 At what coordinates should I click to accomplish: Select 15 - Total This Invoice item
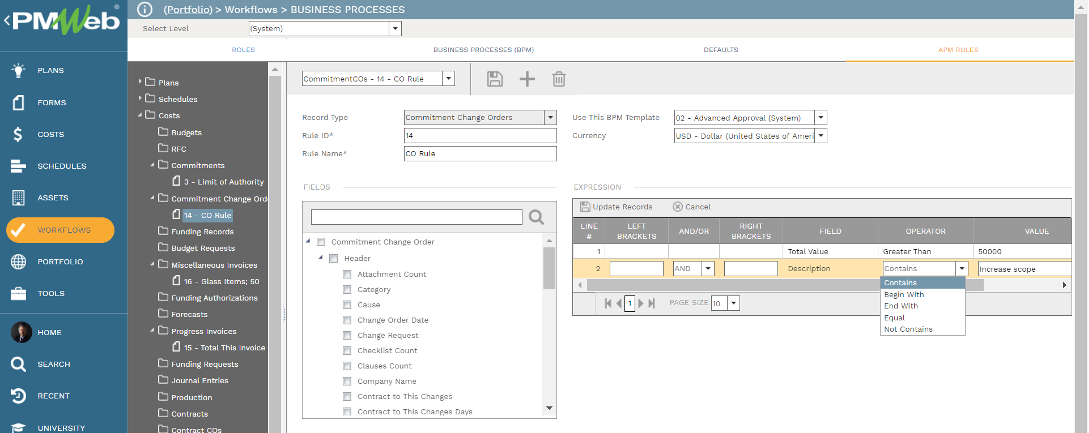coord(224,348)
